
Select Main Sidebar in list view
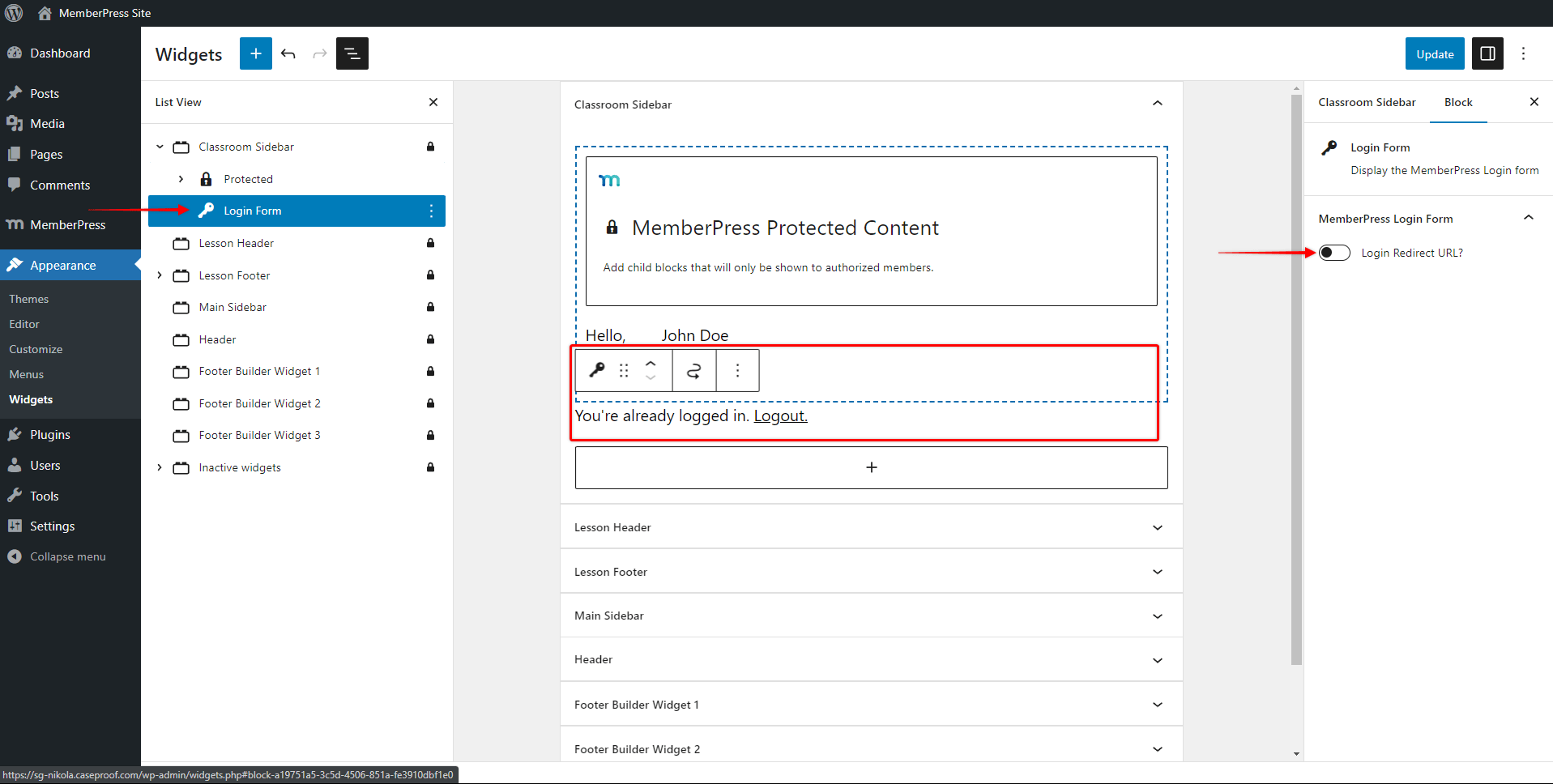(x=233, y=307)
